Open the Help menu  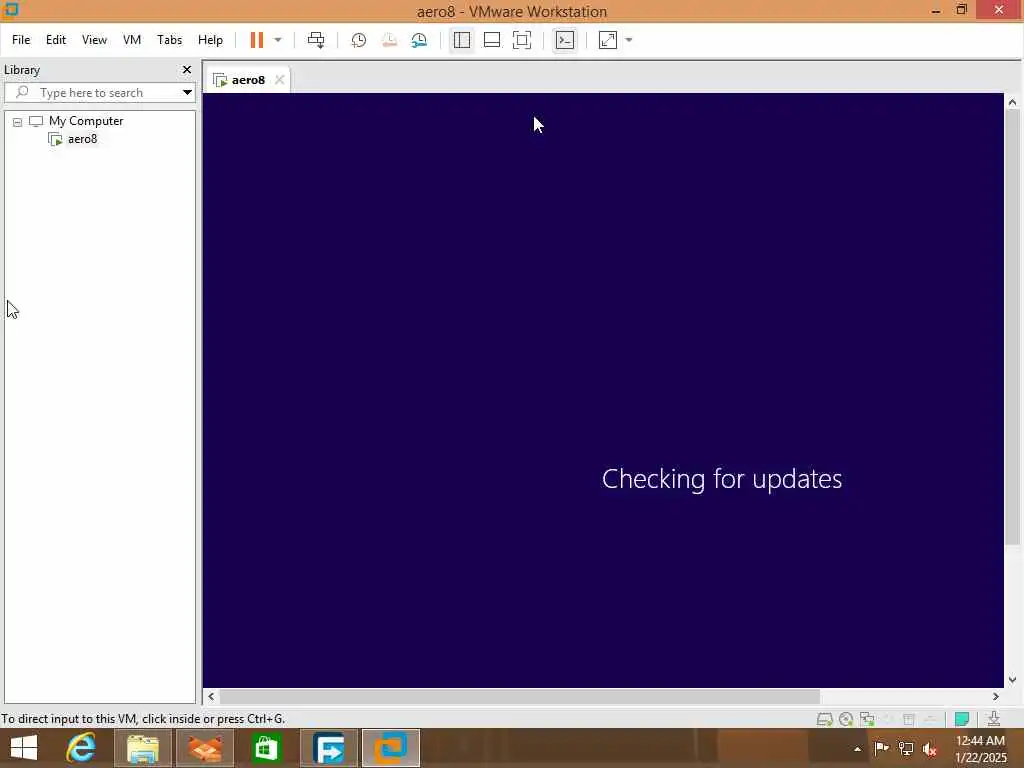[x=210, y=40]
